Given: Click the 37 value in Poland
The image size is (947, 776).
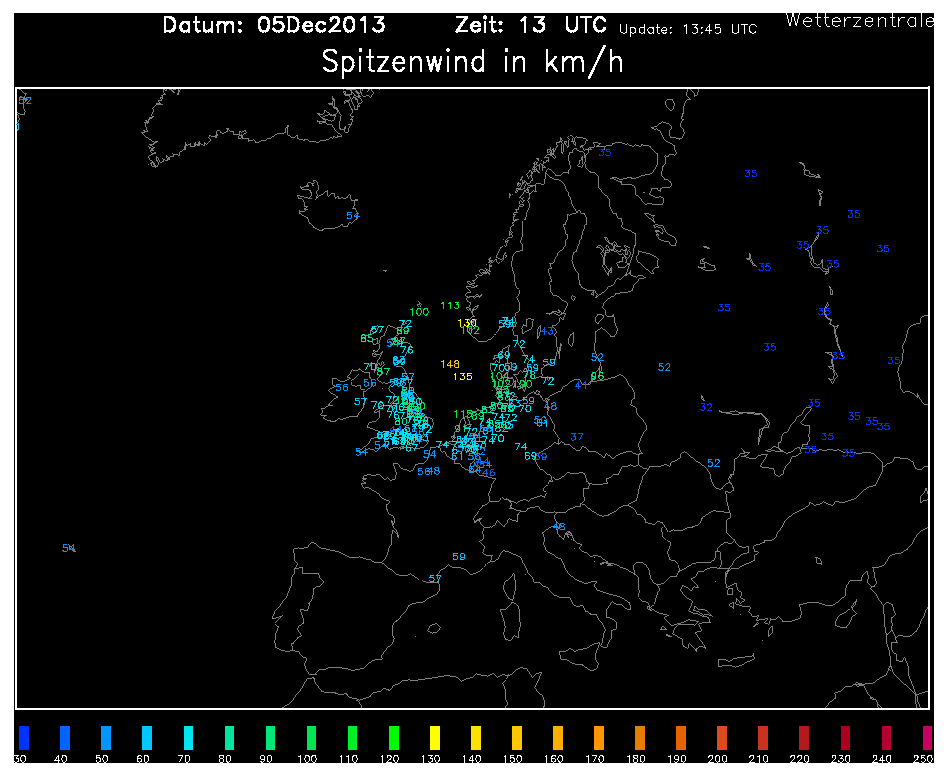Looking at the screenshot, I should pyautogui.click(x=577, y=437).
